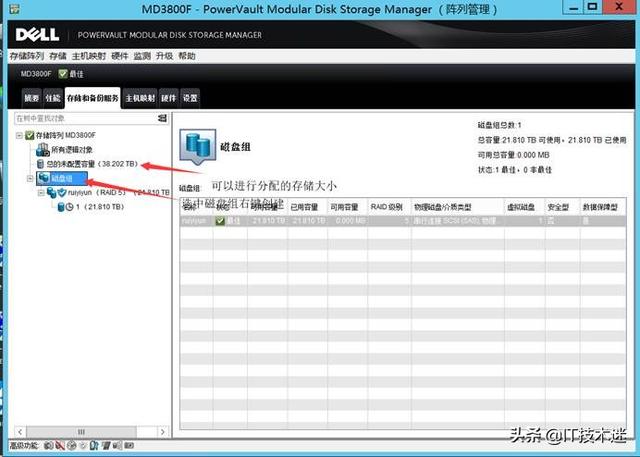This screenshot has width=640, height=457.
Task: Click the 磁盘组总数:1 text
Action: point(500,125)
